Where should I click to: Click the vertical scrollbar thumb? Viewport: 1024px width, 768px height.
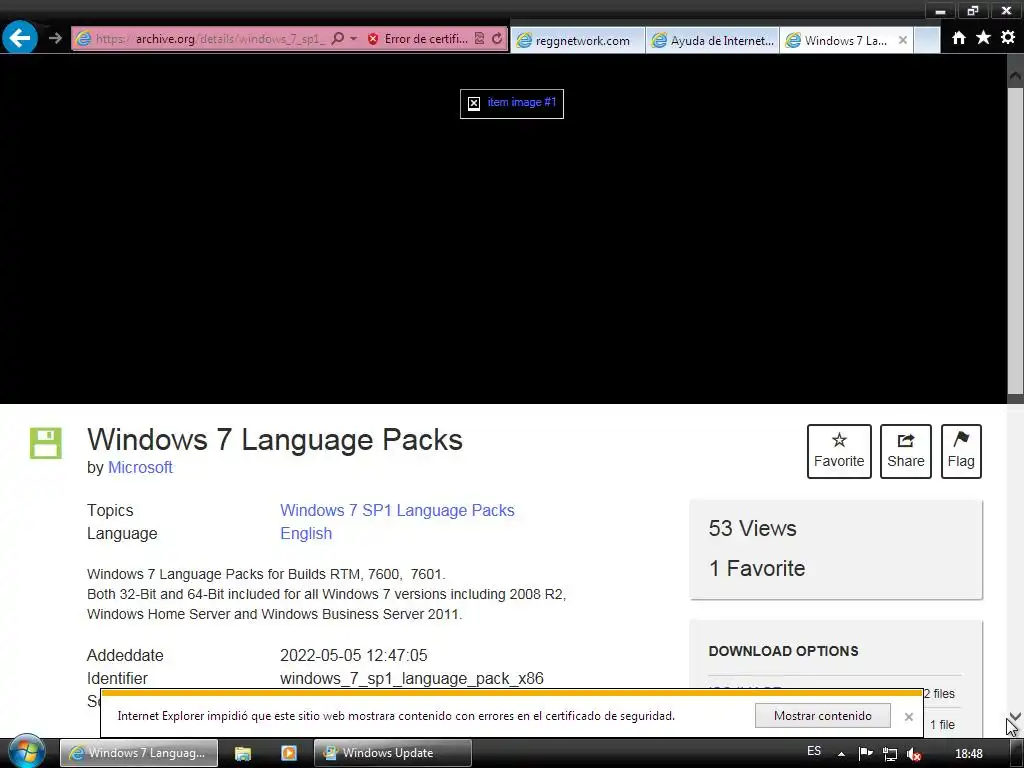1016,240
